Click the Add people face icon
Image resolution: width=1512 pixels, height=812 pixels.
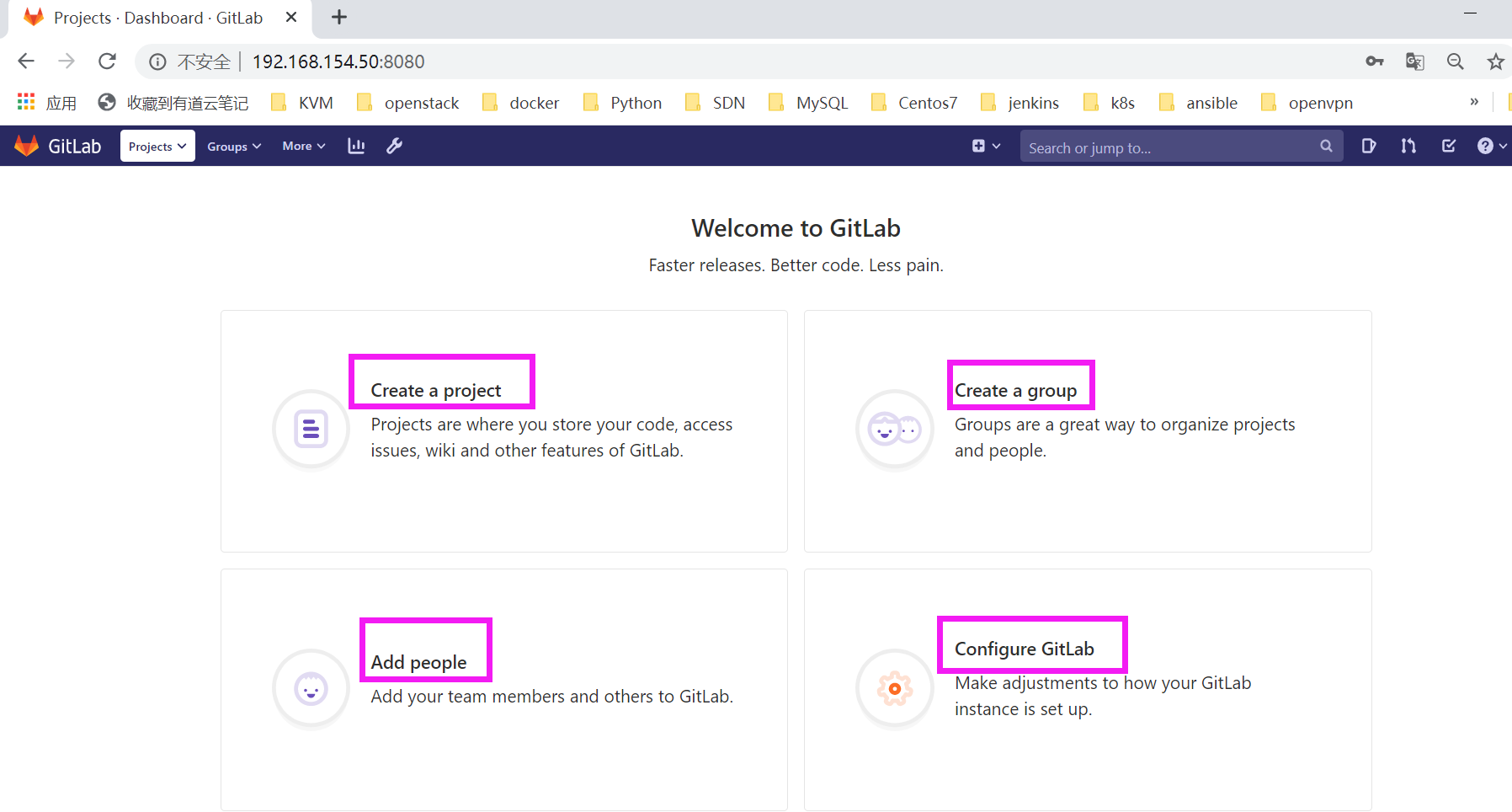coord(311,689)
